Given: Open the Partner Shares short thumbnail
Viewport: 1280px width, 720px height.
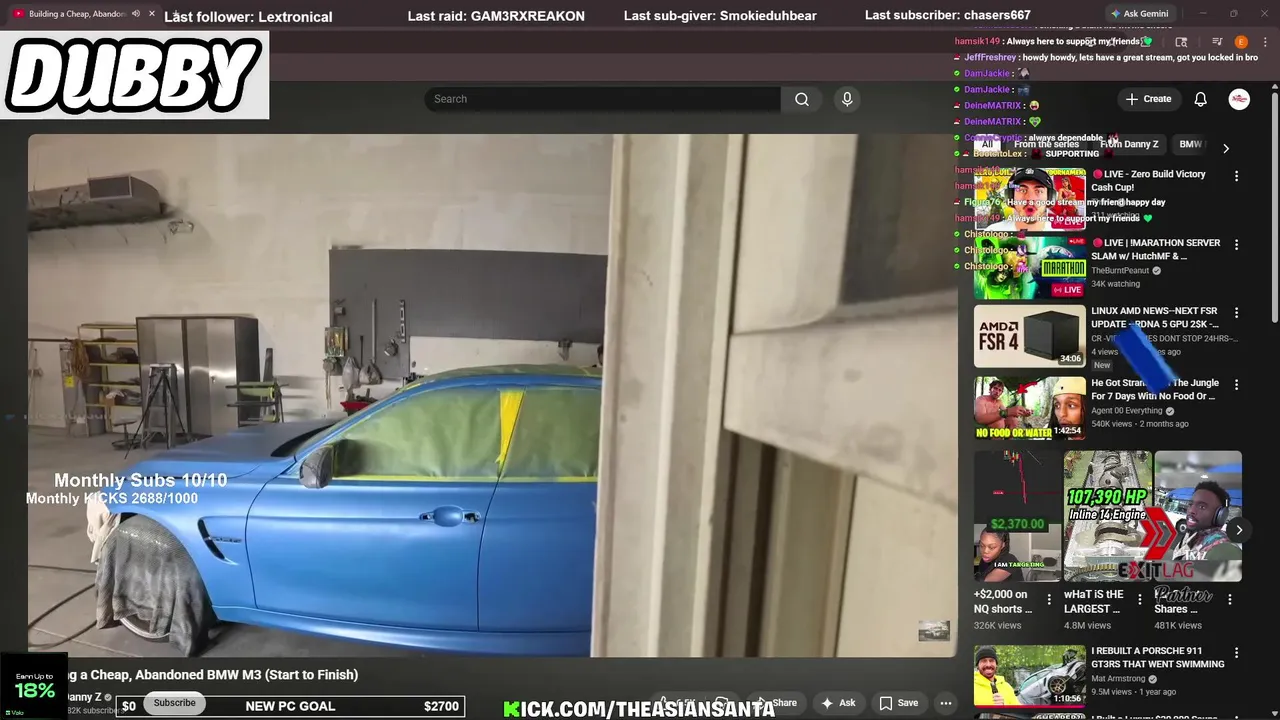Looking at the screenshot, I should tap(1198, 516).
